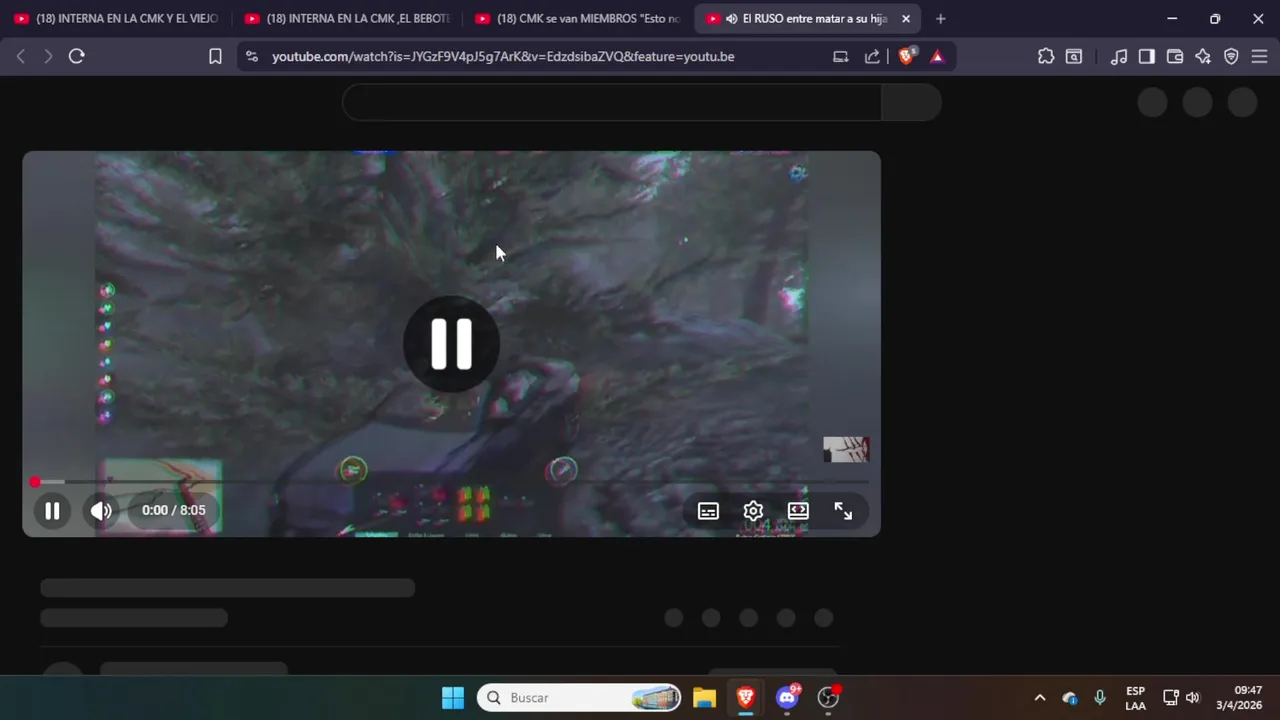This screenshot has height=720, width=1280.
Task: Install the site as an app icon
Action: click(x=841, y=56)
